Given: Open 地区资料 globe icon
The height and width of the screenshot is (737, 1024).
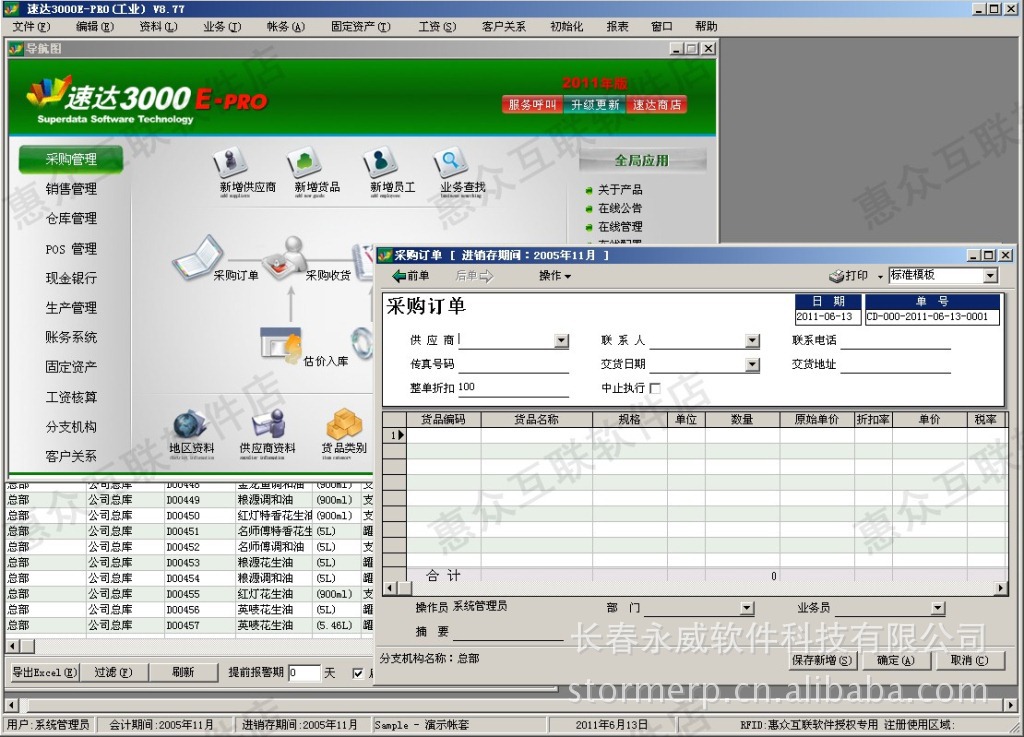Looking at the screenshot, I should tap(190, 424).
